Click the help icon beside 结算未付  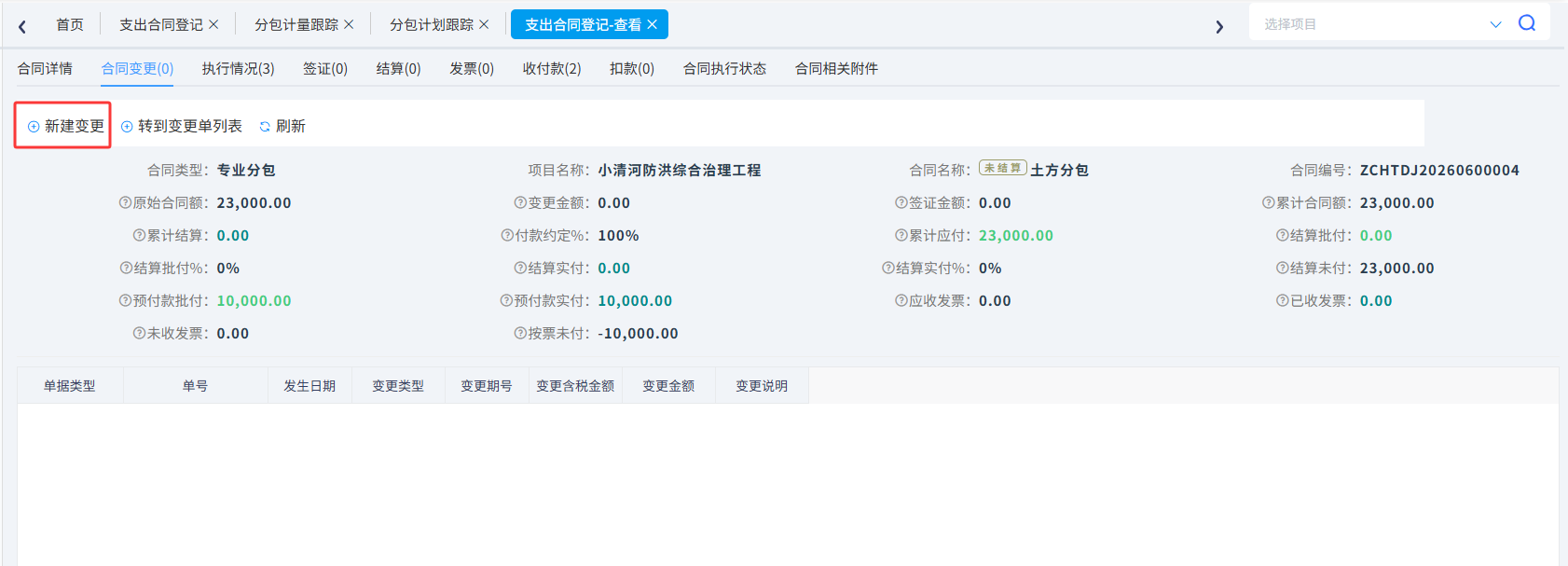tap(1283, 268)
